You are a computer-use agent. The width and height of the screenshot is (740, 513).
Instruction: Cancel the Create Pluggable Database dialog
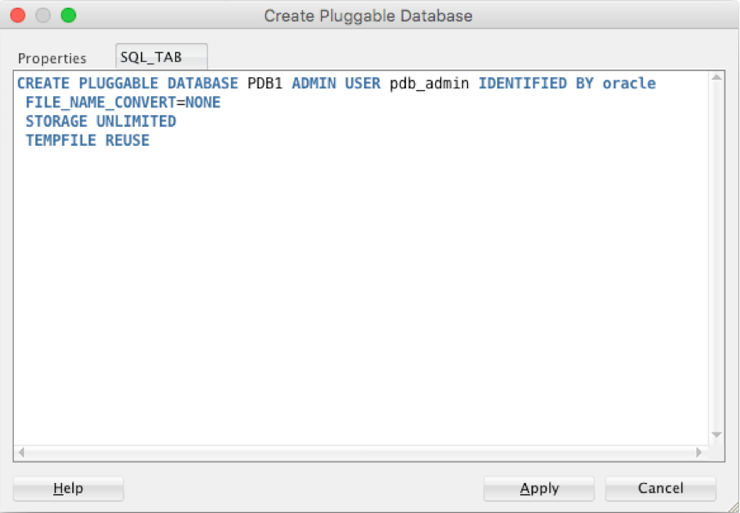coord(660,488)
